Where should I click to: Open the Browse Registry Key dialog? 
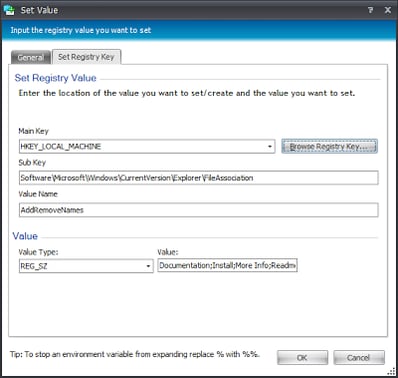point(329,146)
